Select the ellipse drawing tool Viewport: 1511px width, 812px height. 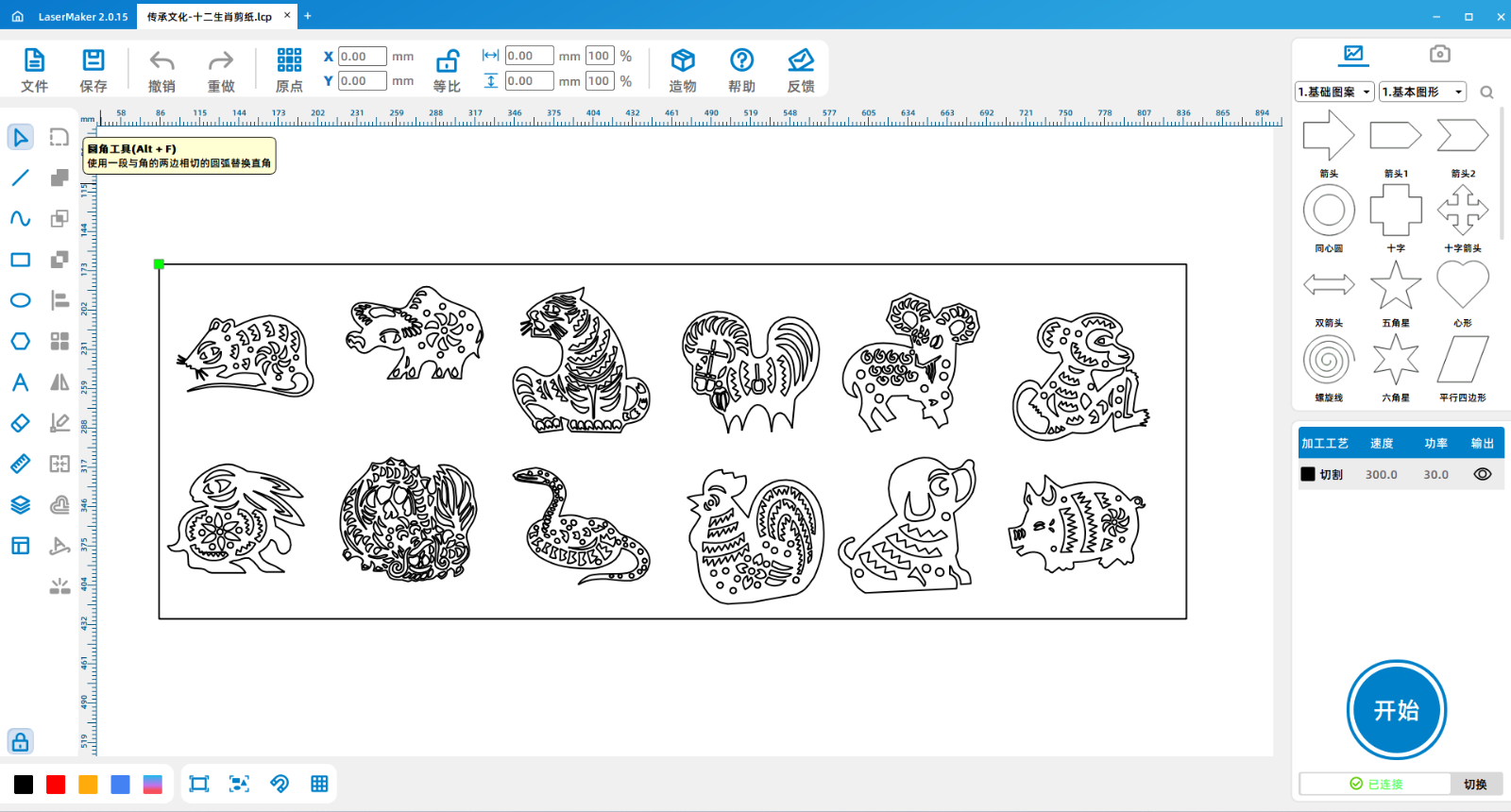[x=20, y=300]
